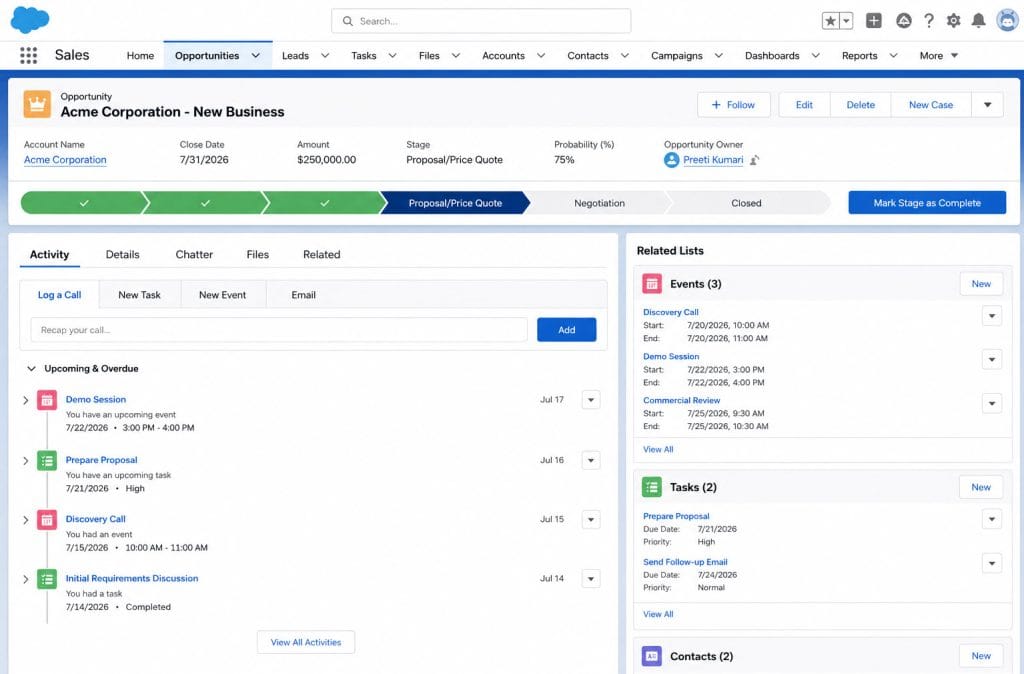Expand the Discovery Call timeline item
1024x674 pixels.
(x=25, y=520)
